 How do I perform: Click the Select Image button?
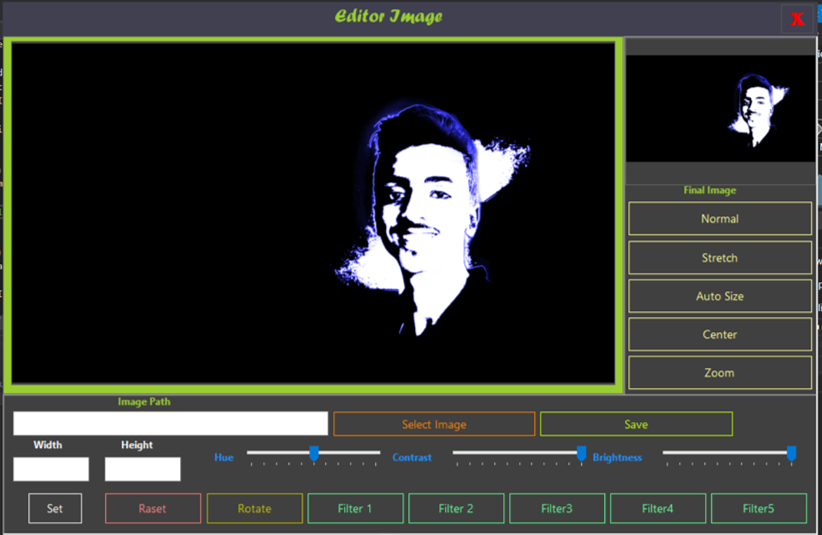(x=434, y=424)
